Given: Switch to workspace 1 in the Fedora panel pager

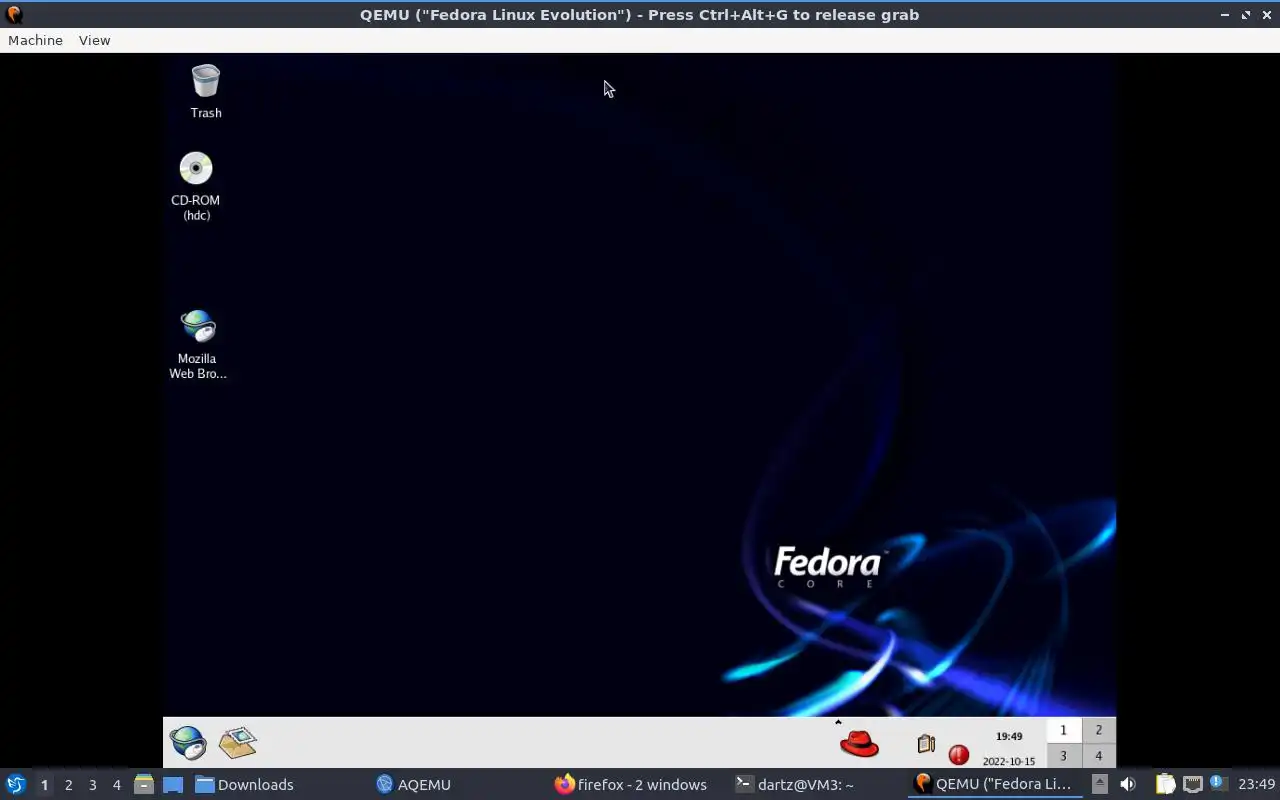Looking at the screenshot, I should click(x=1063, y=730).
